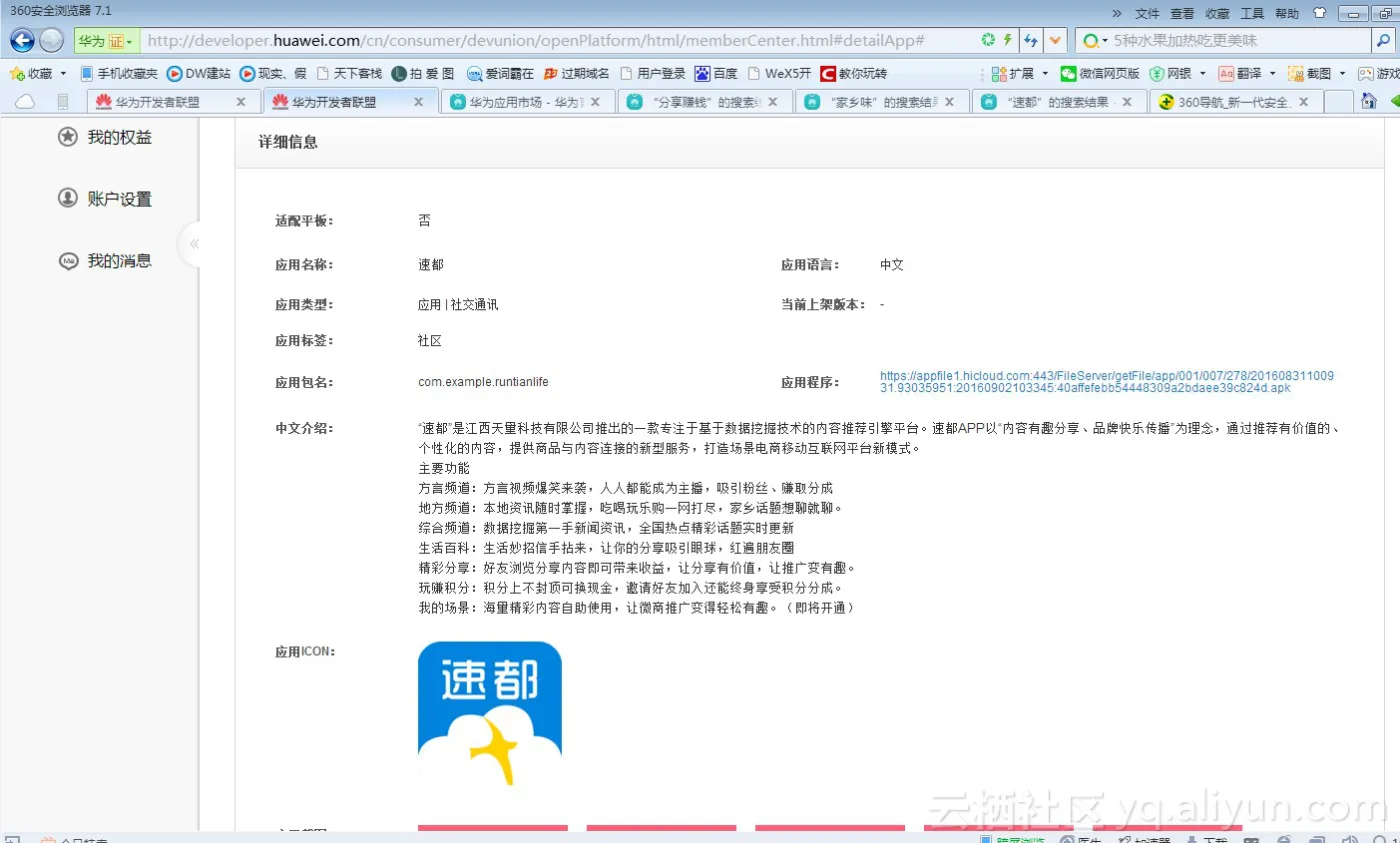Open the 现实、假 bookmark

coord(272,73)
